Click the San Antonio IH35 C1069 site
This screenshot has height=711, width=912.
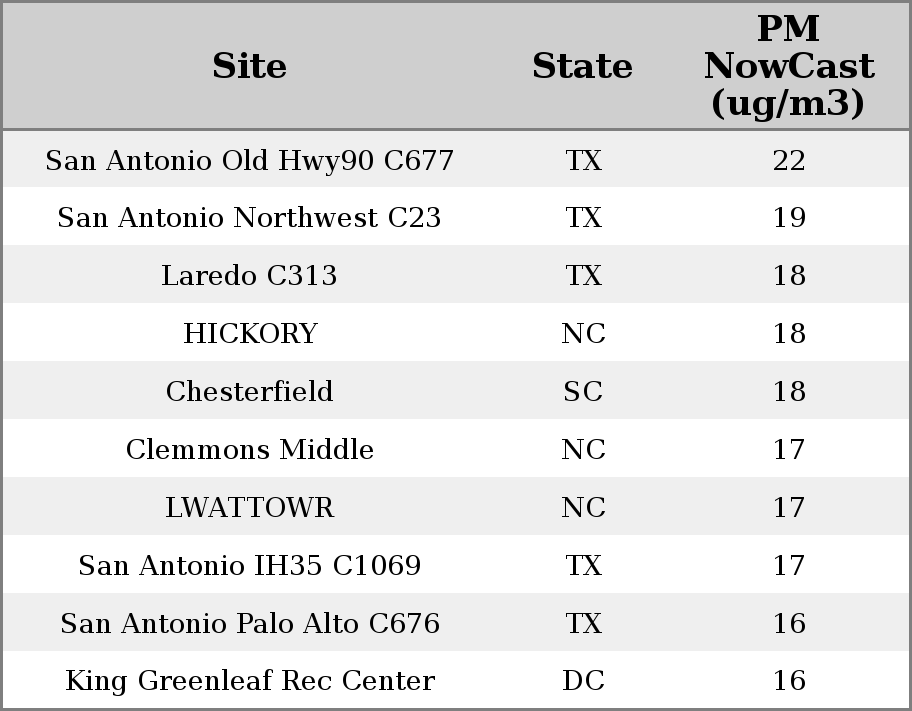coord(249,566)
